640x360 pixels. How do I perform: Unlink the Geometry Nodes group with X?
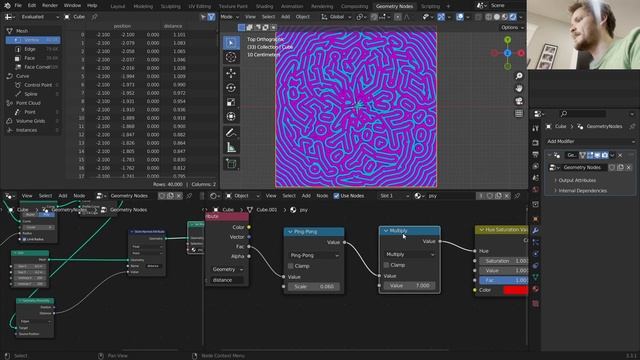click(629, 167)
